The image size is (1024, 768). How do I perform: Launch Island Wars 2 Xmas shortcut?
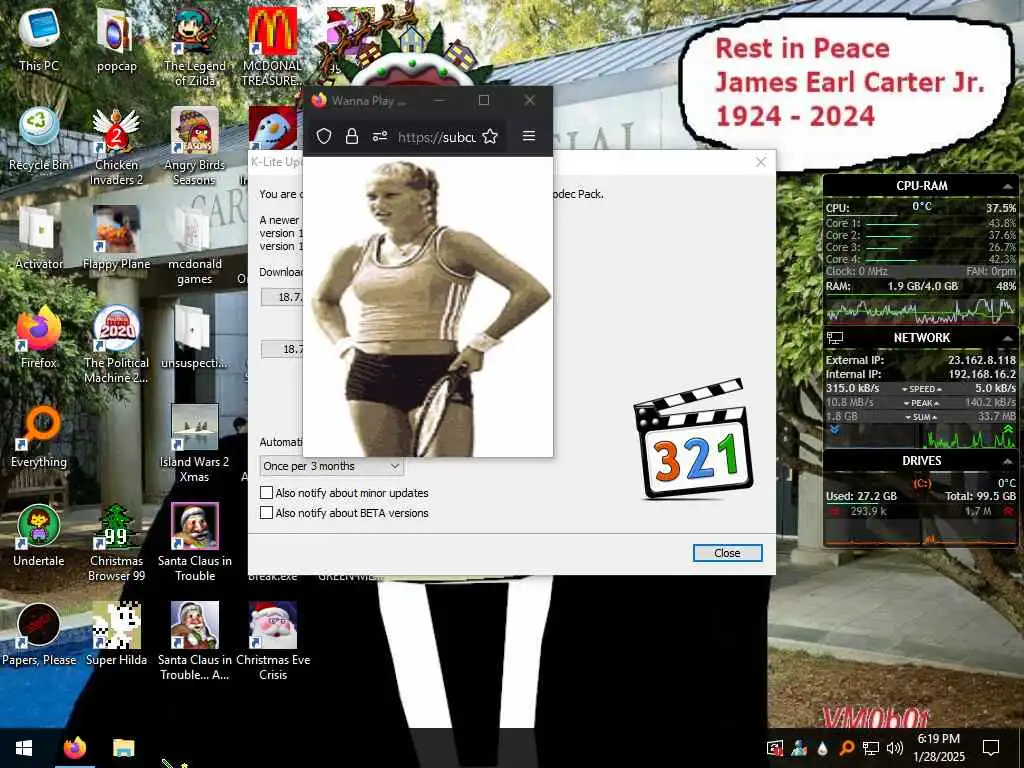click(x=195, y=443)
